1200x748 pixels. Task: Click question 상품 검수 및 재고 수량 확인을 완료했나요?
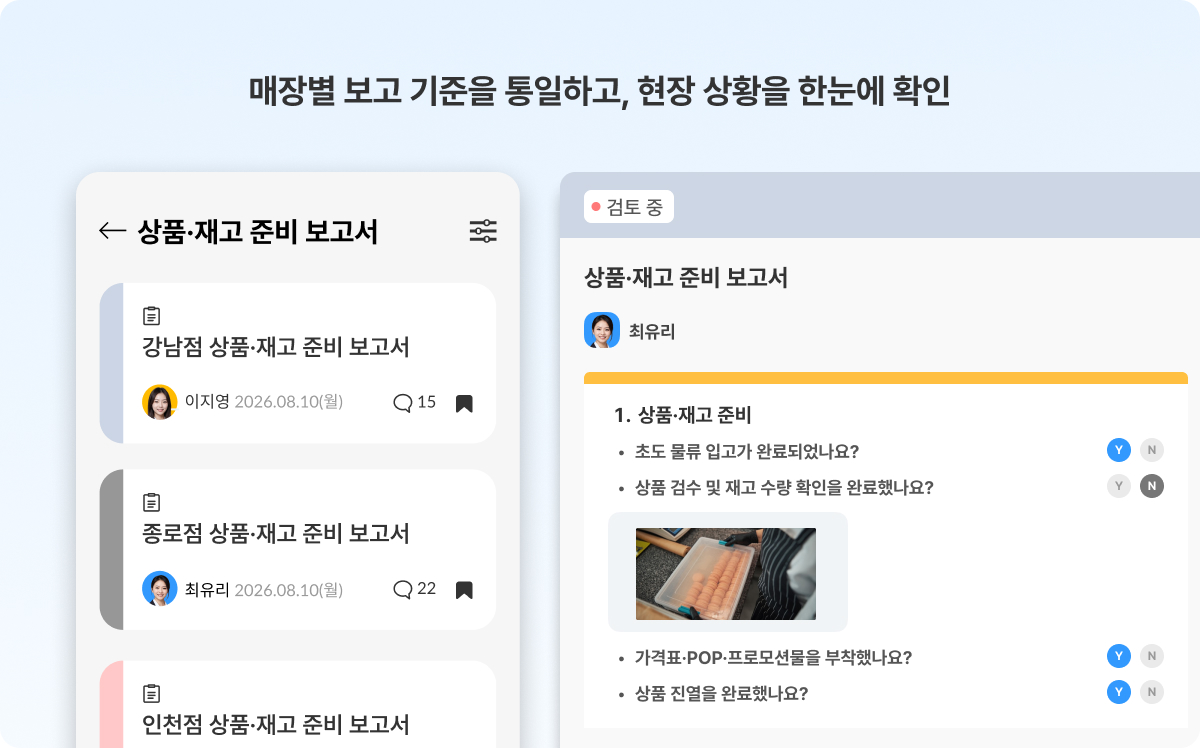784,488
